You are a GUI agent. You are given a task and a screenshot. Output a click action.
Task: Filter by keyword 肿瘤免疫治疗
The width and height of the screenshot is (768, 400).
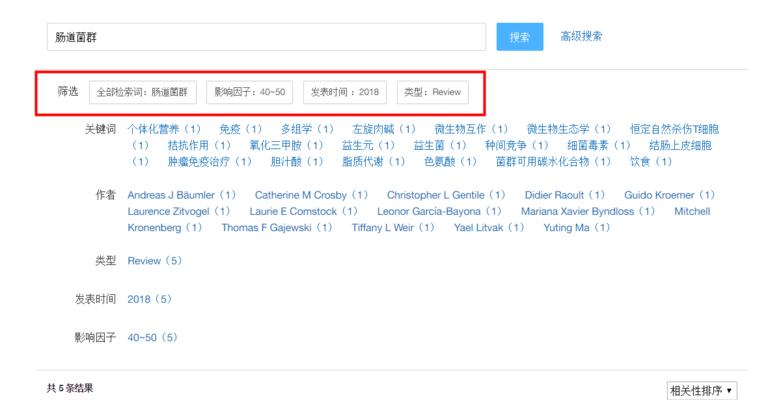(x=210, y=162)
